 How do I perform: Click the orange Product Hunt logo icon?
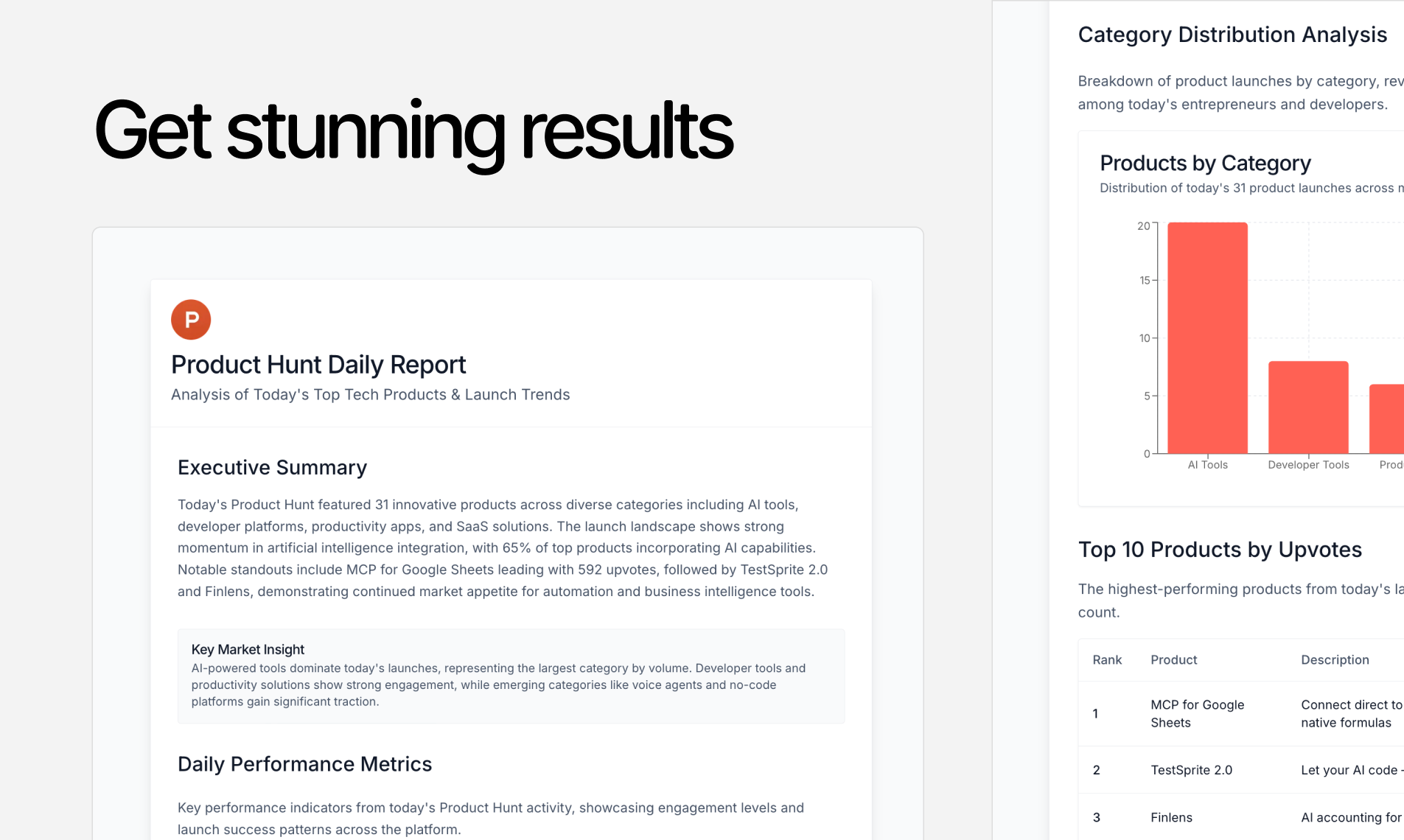coord(191,319)
